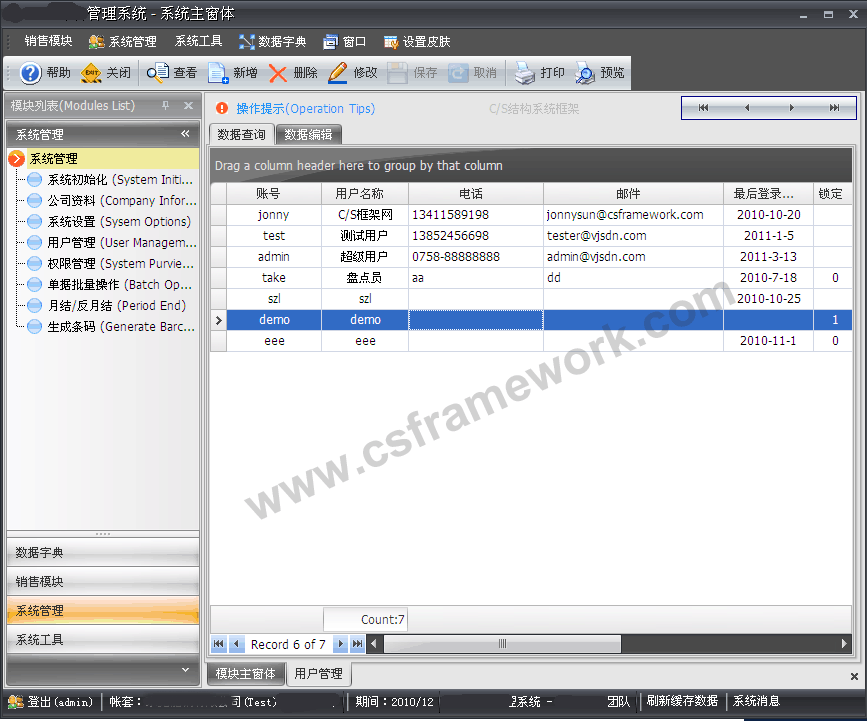Click the 刷新缓存数据 status bar button

pyautogui.click(x=682, y=702)
